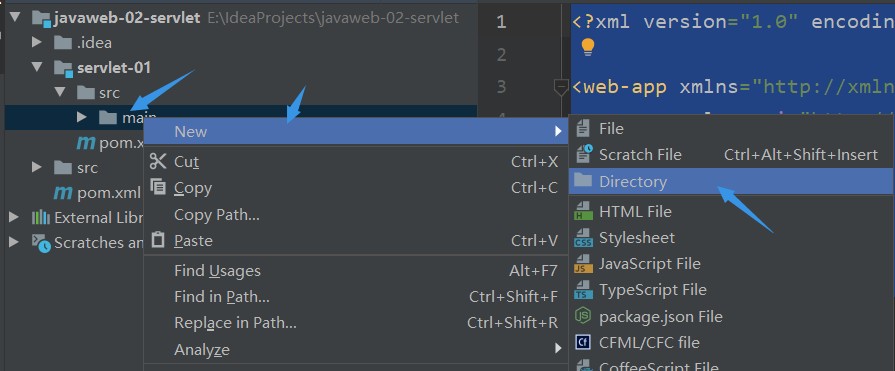Select the Stylesheet CSS icon
Viewport: 895px width, 371px height.
coord(583,237)
